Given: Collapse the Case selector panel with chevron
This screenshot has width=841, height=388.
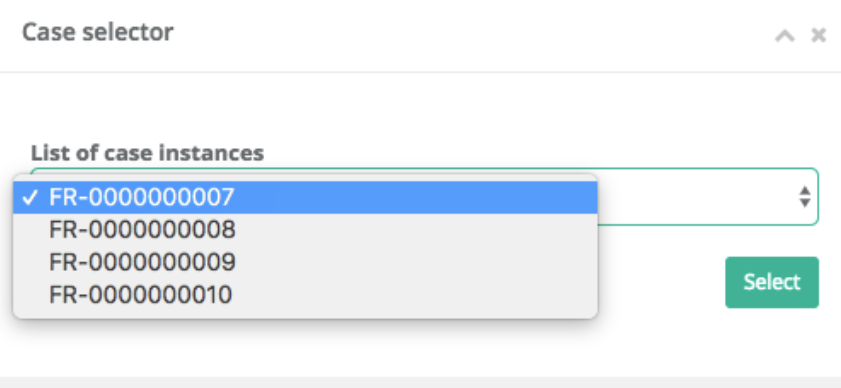Looking at the screenshot, I should (784, 36).
